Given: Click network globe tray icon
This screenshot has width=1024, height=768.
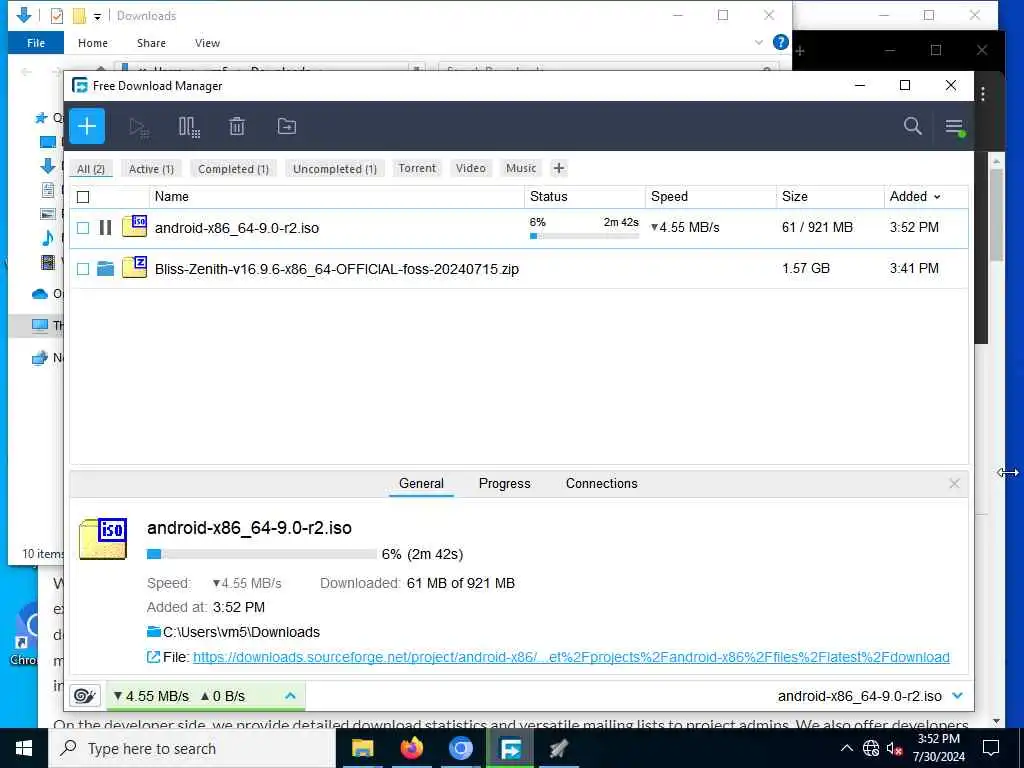Looking at the screenshot, I should (x=871, y=748).
